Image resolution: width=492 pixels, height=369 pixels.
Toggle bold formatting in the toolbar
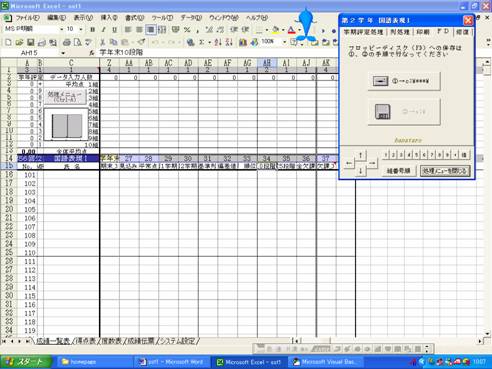[x=92, y=30]
